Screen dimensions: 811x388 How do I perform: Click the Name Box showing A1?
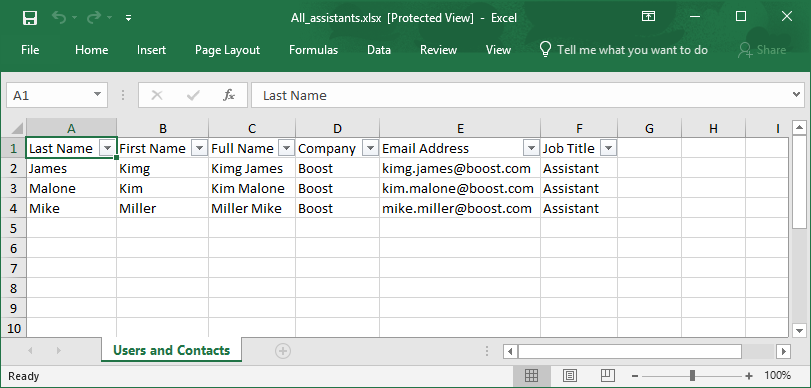point(49,95)
